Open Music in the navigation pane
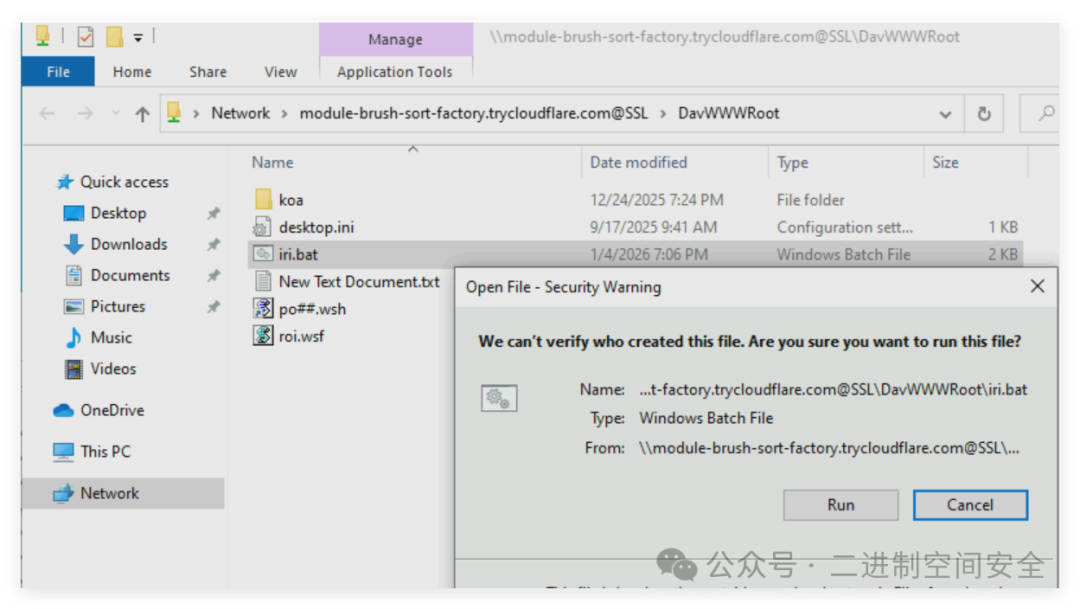The image size is (1080, 609). coord(110,337)
